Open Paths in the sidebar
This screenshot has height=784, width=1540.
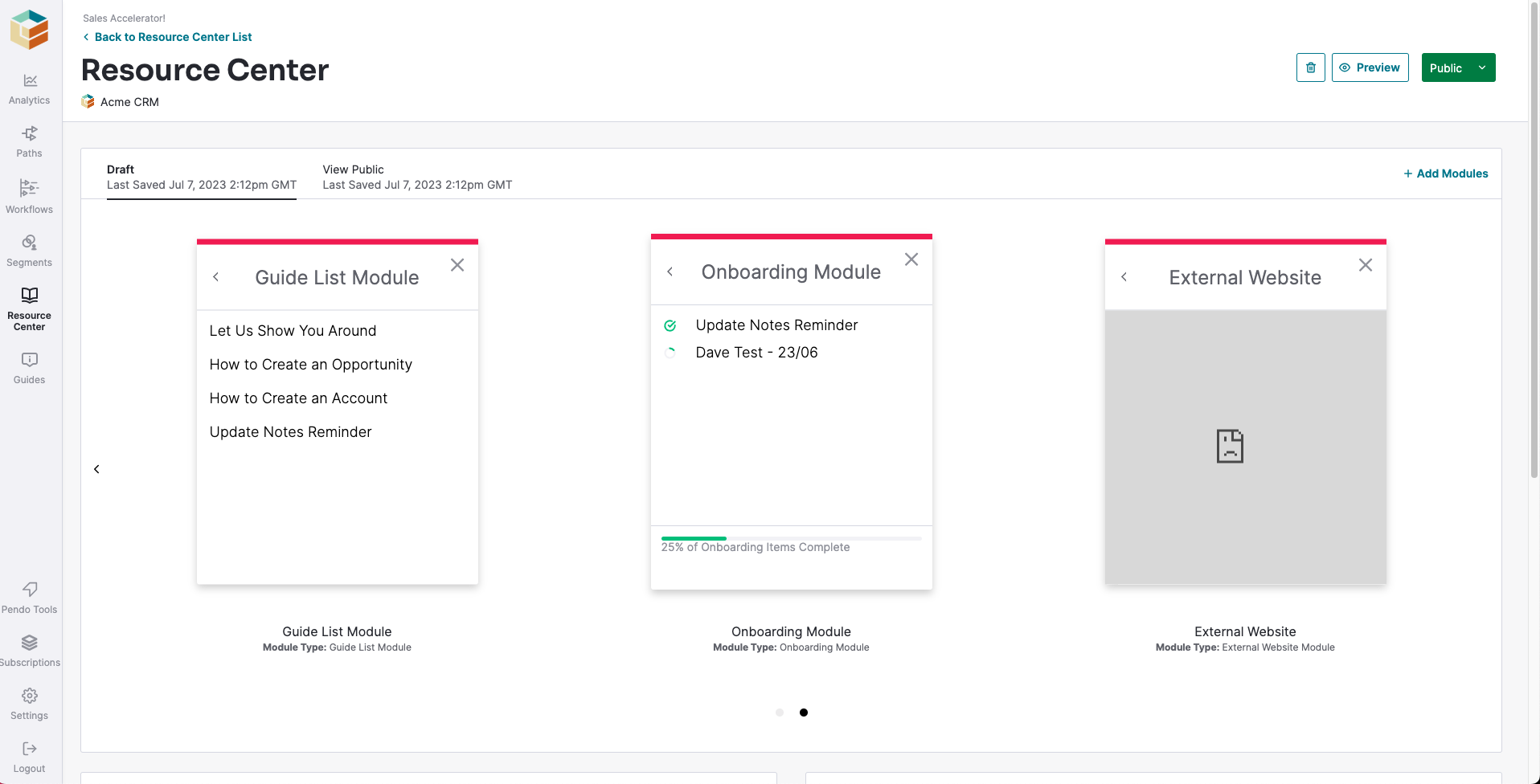(30, 142)
